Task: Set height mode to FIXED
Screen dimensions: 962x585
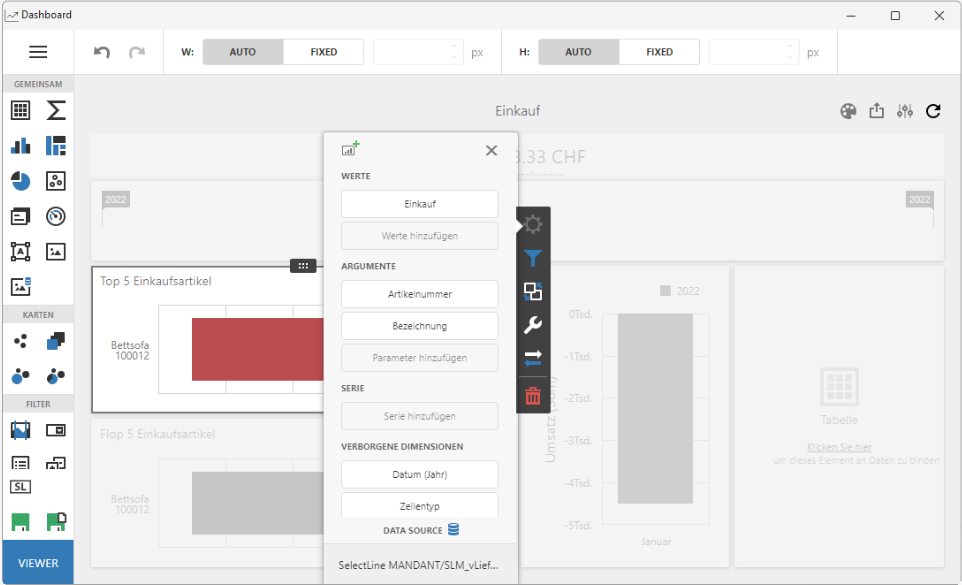Action: pyautogui.click(x=660, y=52)
